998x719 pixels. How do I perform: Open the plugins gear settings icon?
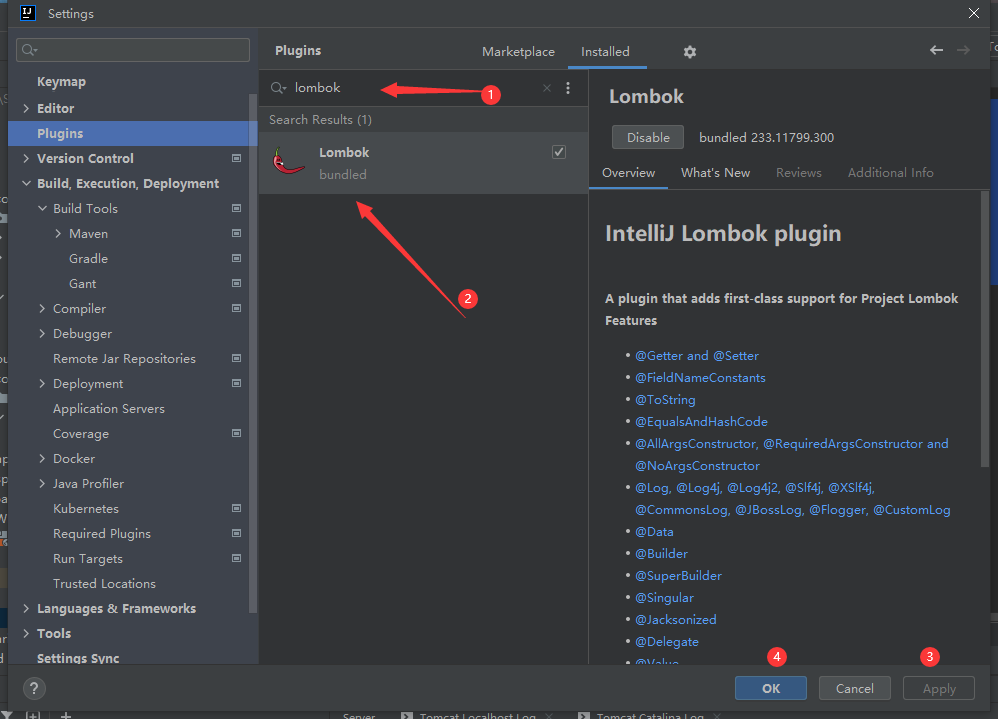(689, 52)
